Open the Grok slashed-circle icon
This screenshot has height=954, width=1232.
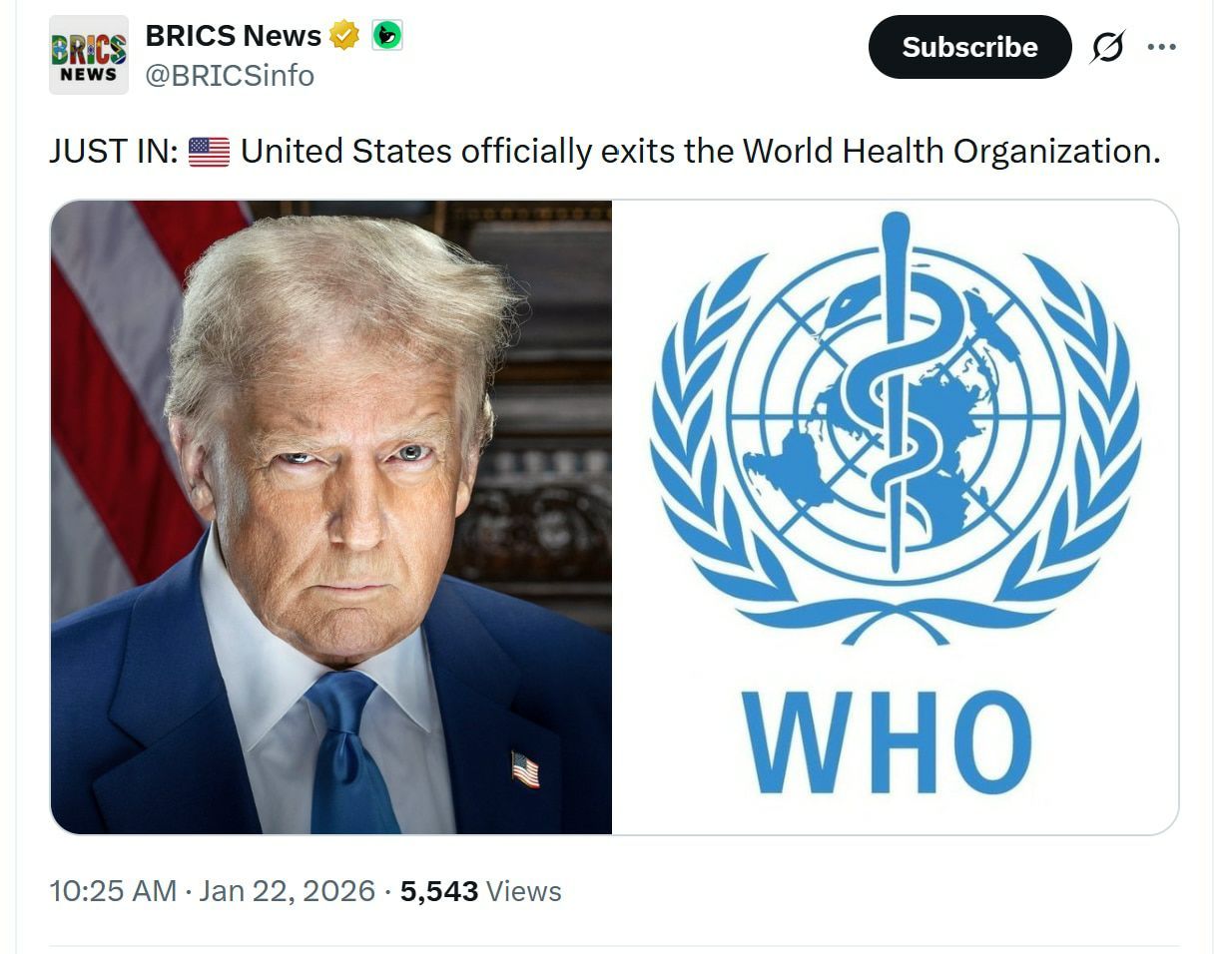(1107, 47)
